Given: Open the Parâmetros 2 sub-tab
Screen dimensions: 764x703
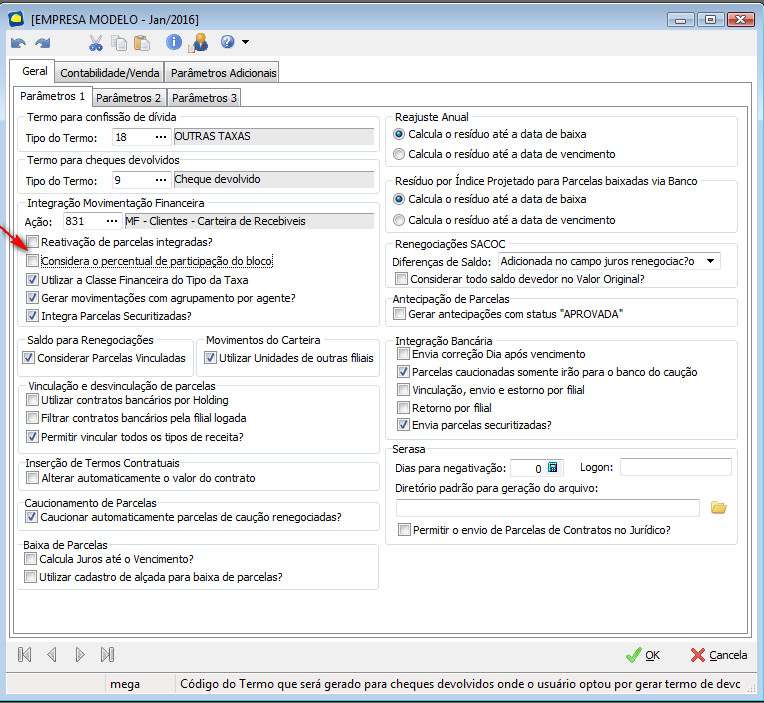Looking at the screenshot, I should (129, 98).
